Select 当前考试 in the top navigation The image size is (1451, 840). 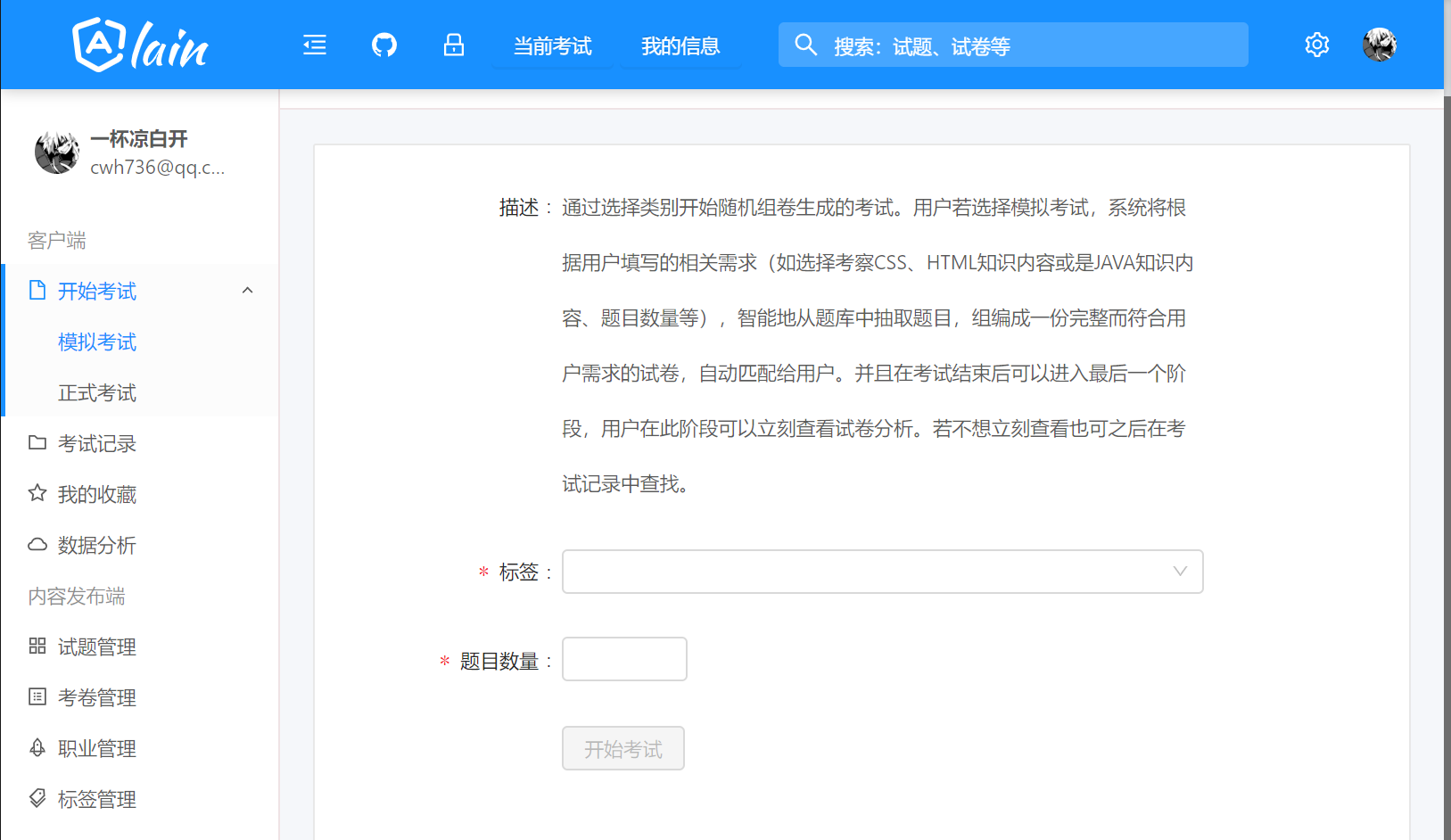tap(552, 46)
